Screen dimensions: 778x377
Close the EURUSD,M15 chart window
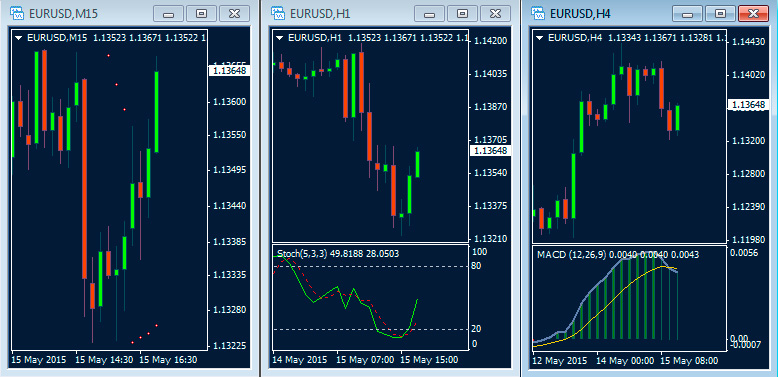pos(234,14)
